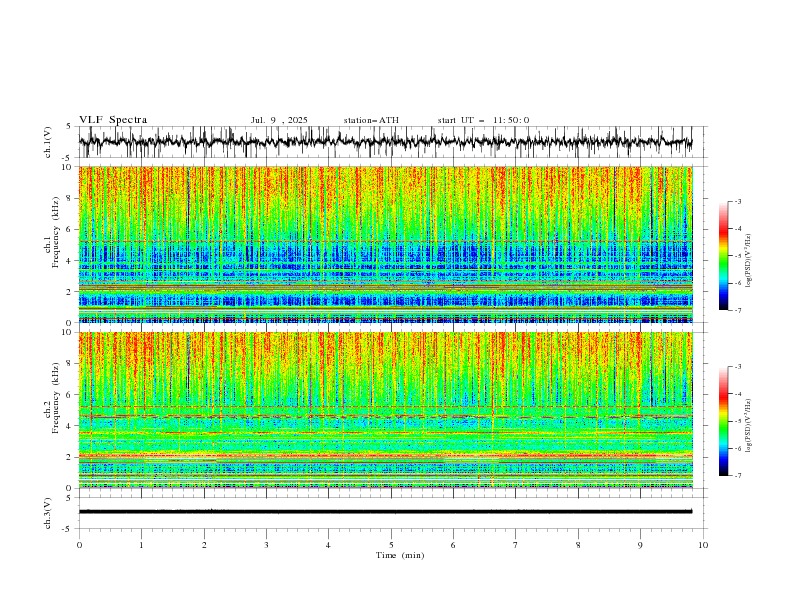Viewport: 792px width, 612px height.
Task: Click the "station=ATH" label
Action: [371, 120]
